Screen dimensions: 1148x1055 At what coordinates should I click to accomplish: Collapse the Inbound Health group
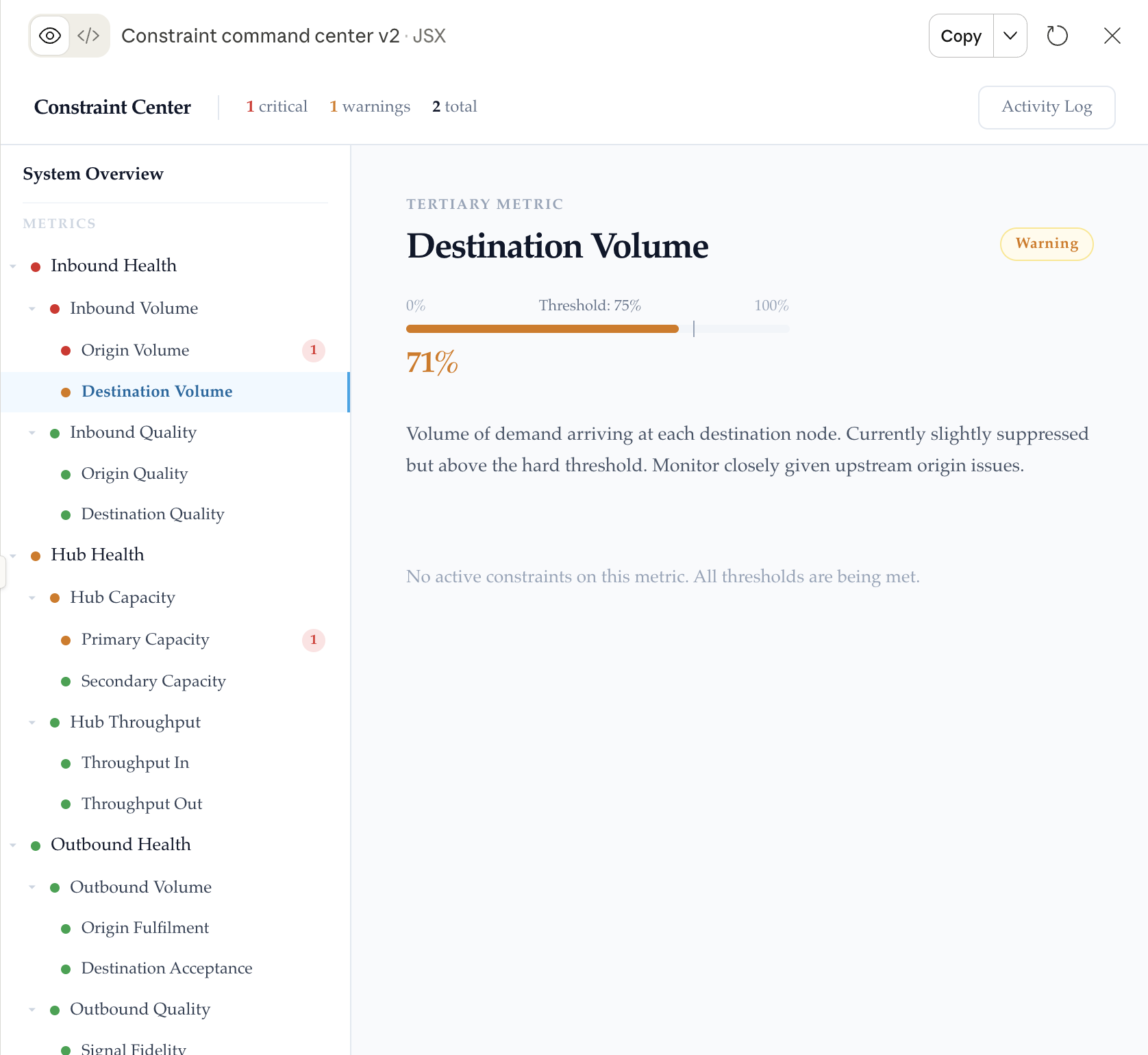click(x=13, y=266)
